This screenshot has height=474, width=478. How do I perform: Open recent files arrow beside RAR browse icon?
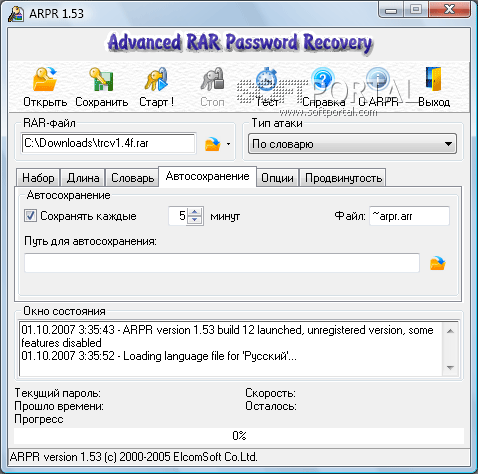click(x=228, y=144)
